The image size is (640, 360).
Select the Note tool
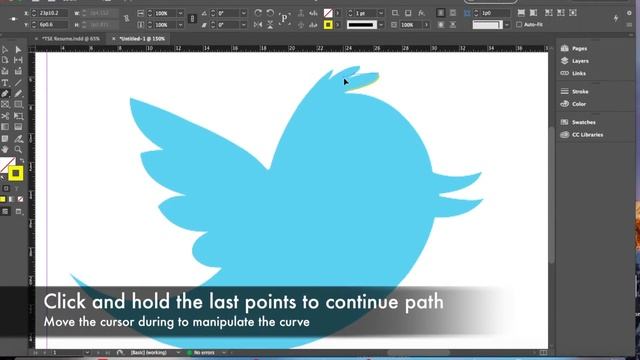coord(5,139)
